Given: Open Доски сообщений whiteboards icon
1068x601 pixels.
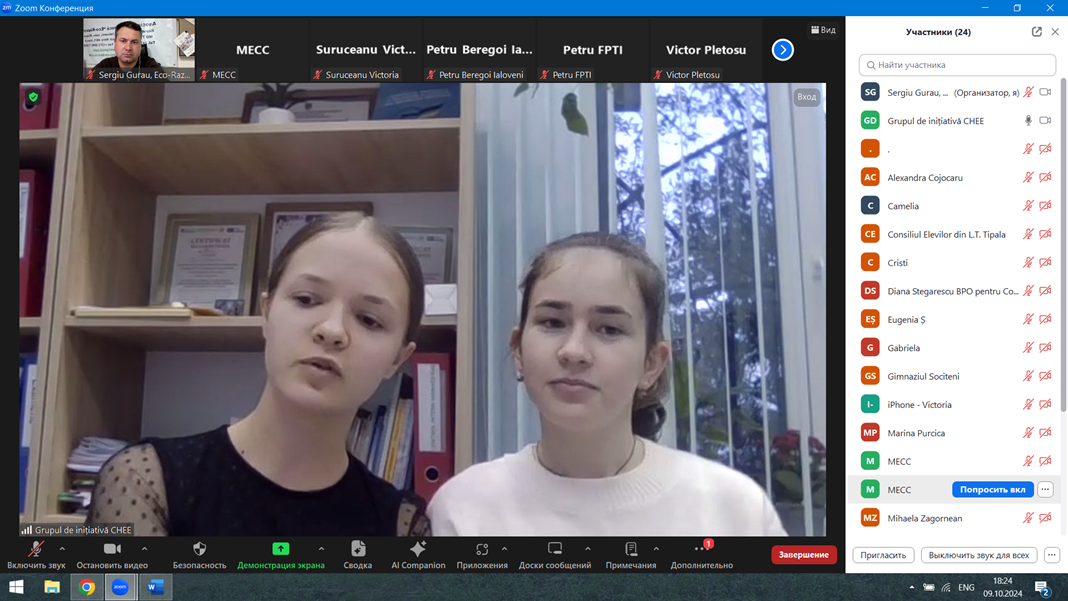Looking at the screenshot, I should point(555,549).
